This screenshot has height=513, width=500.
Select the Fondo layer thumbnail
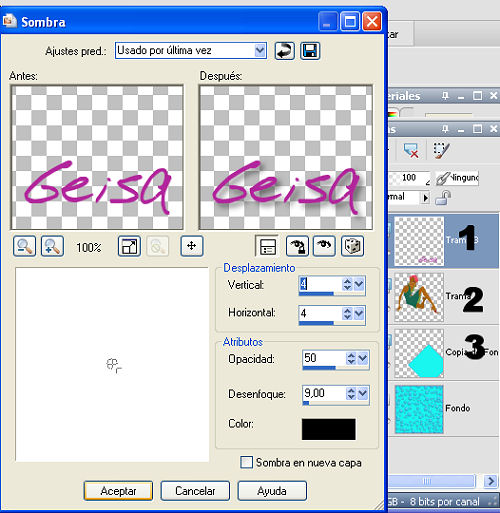419,409
